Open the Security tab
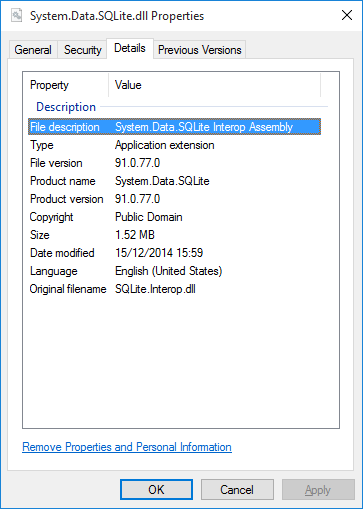This screenshot has width=363, height=509. [x=82, y=50]
